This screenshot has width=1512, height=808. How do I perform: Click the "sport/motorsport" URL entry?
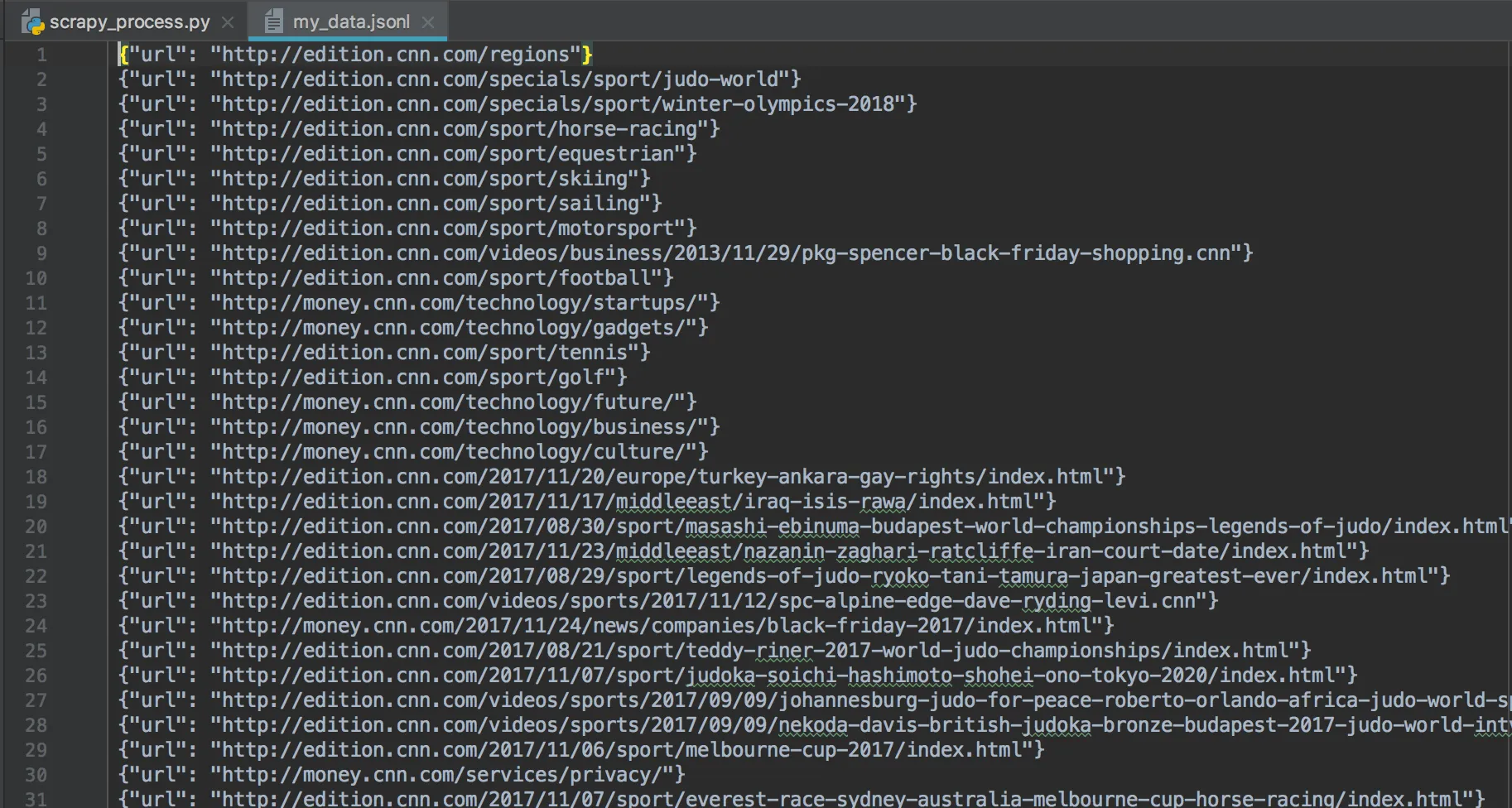click(x=407, y=228)
